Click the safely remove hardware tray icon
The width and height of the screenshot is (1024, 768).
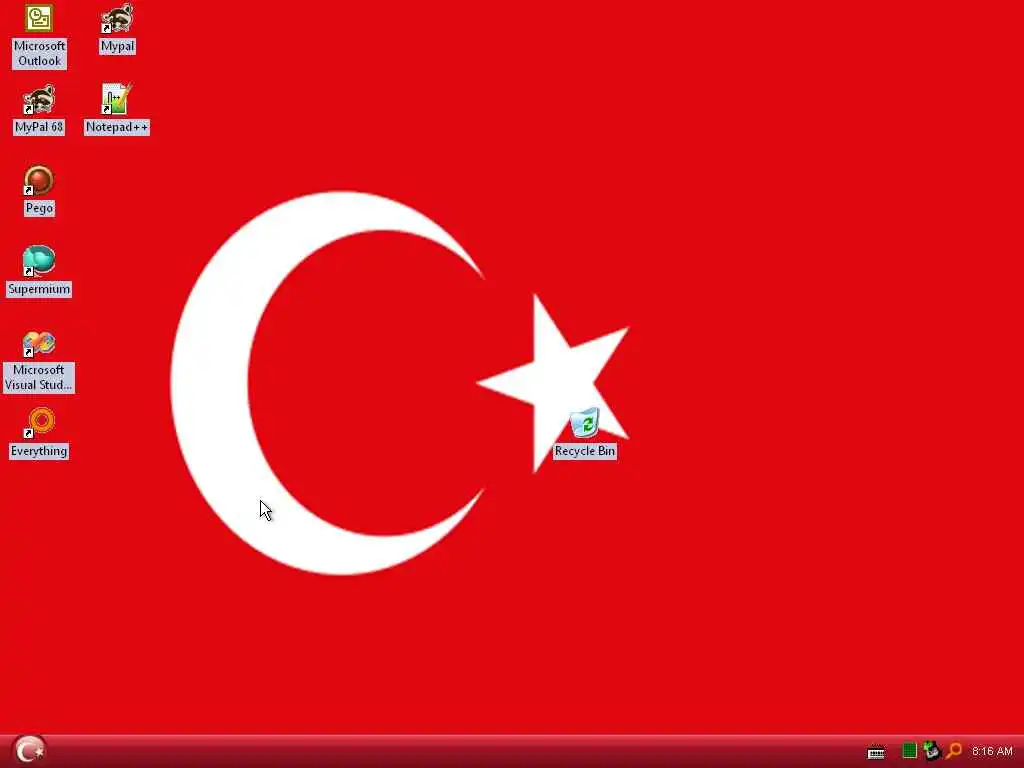[x=932, y=750]
